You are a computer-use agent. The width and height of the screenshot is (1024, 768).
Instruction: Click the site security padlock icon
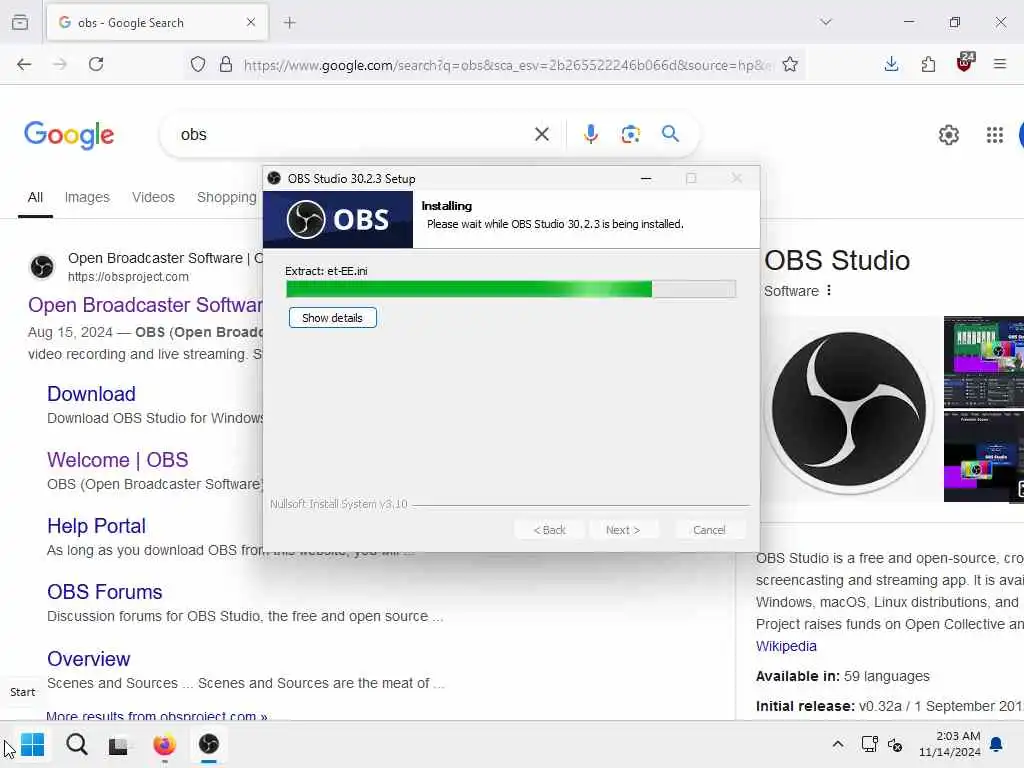coord(226,64)
